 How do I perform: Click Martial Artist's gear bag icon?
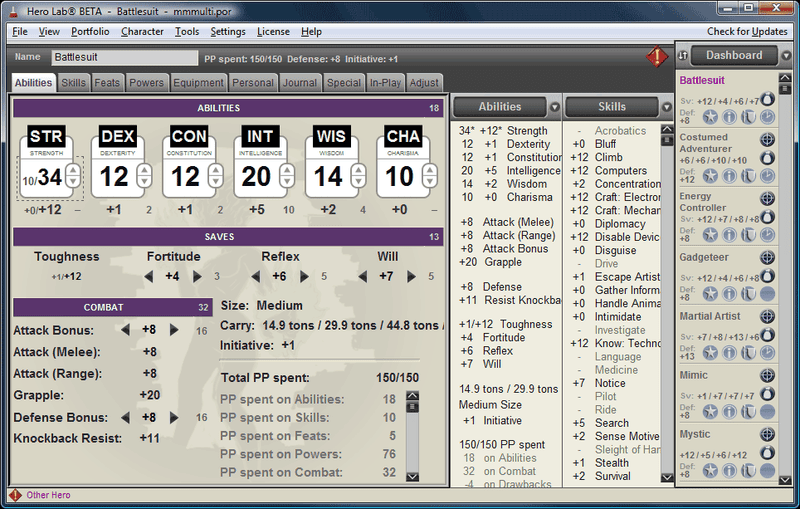(x=767, y=335)
